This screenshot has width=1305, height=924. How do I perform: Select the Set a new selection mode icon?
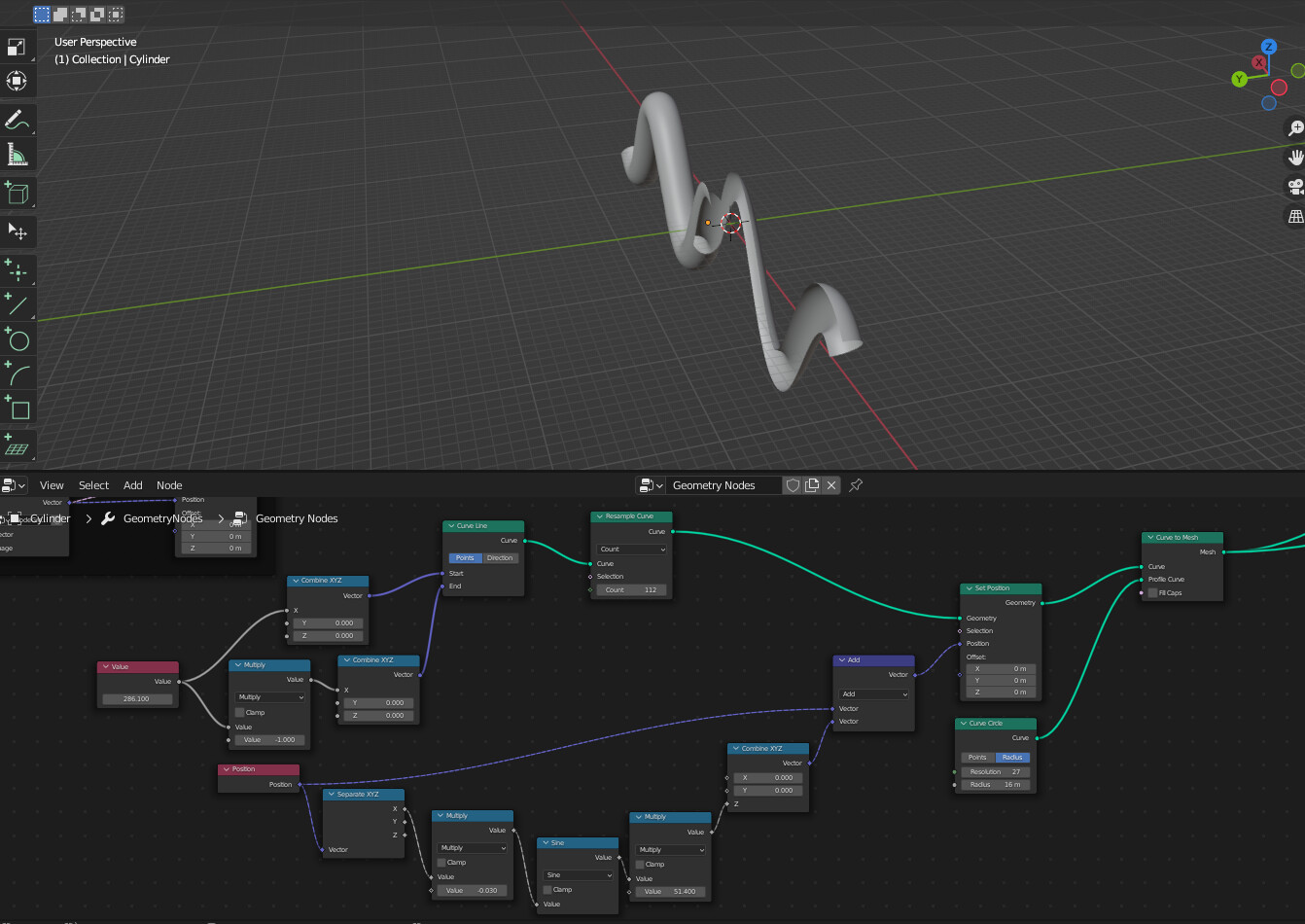click(x=42, y=15)
